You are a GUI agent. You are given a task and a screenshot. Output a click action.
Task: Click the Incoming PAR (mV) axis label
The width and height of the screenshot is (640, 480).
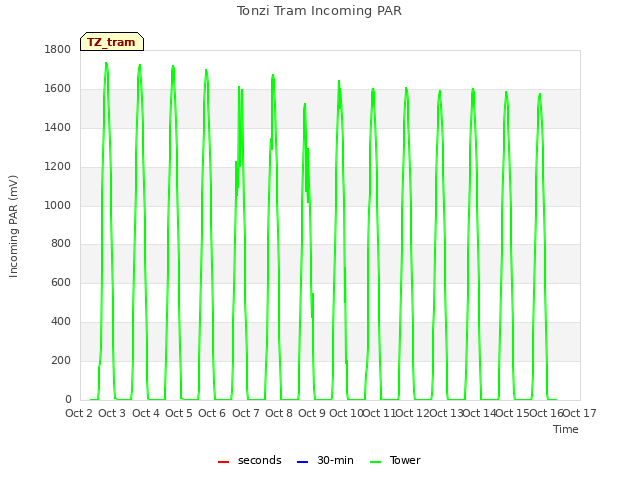13,227
